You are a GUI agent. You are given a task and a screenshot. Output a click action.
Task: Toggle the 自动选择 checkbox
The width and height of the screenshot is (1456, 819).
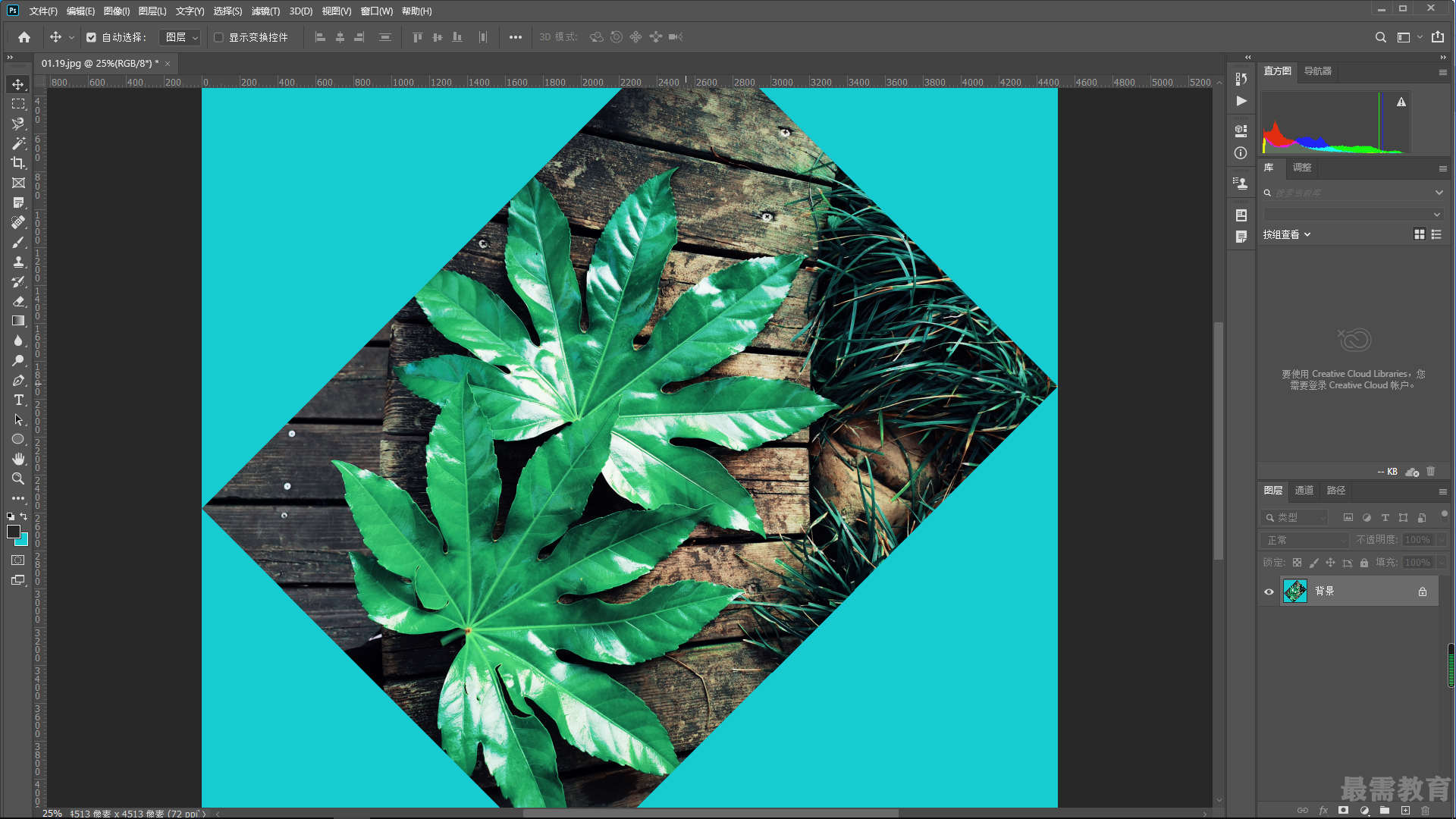coord(91,37)
